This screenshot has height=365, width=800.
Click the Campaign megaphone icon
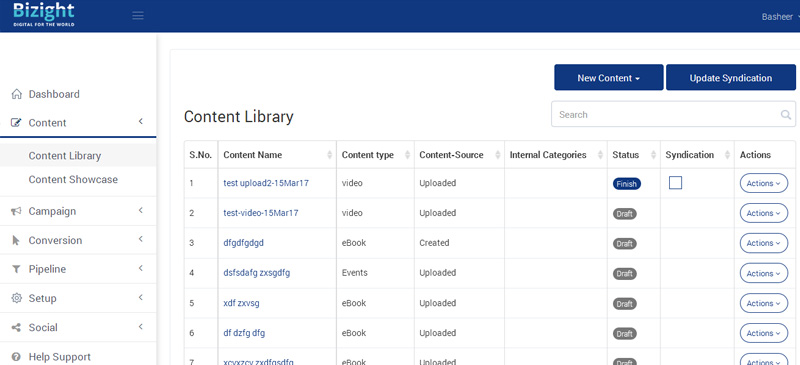point(16,211)
